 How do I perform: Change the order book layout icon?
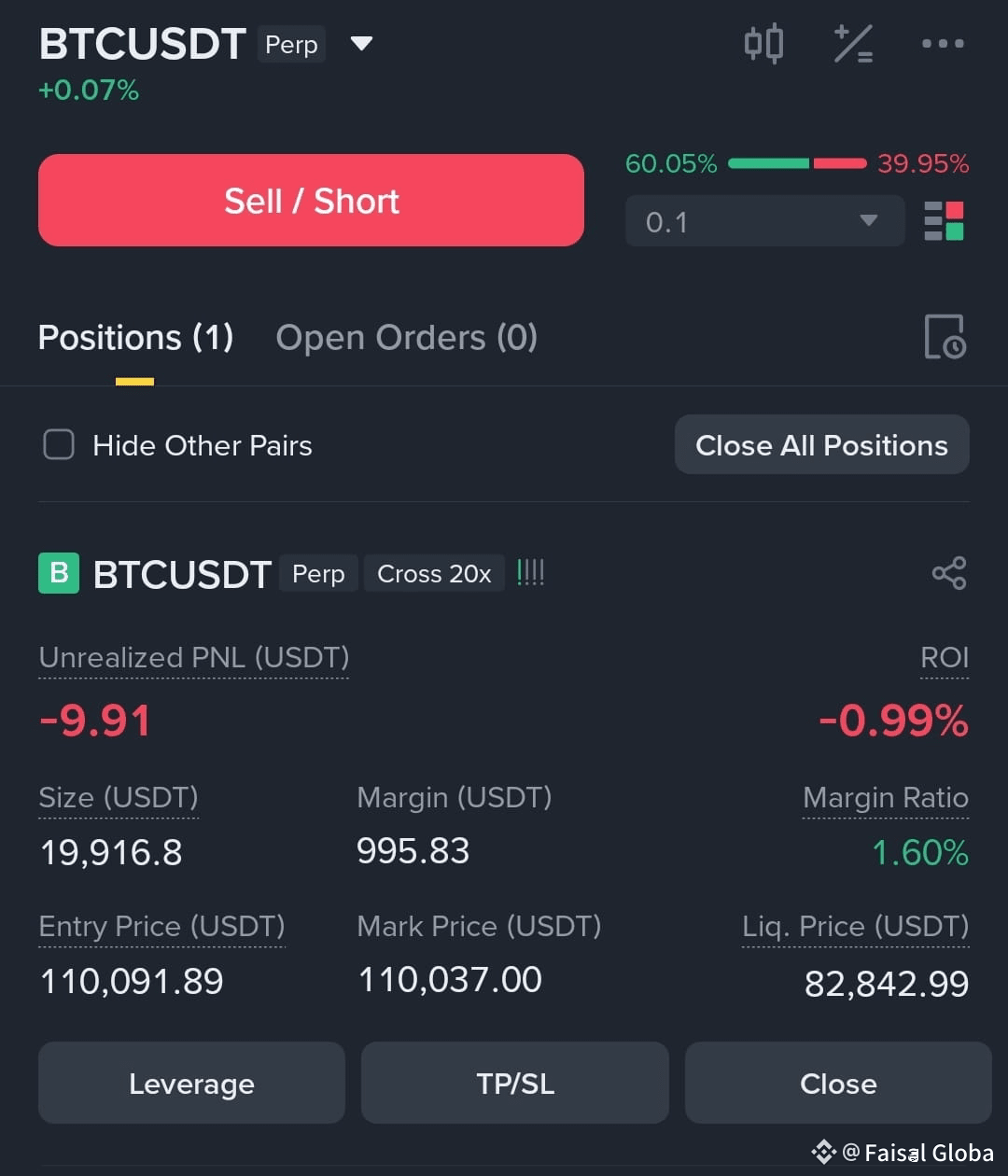point(944,221)
